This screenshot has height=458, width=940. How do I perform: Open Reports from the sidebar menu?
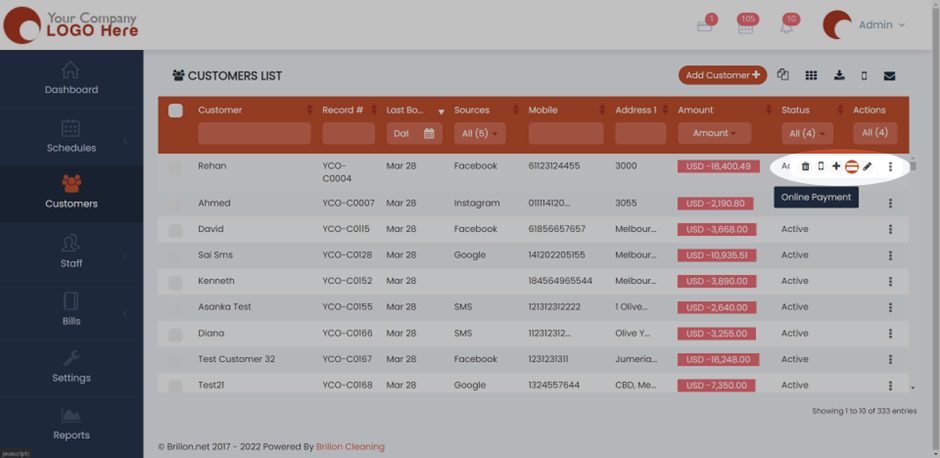[71, 424]
